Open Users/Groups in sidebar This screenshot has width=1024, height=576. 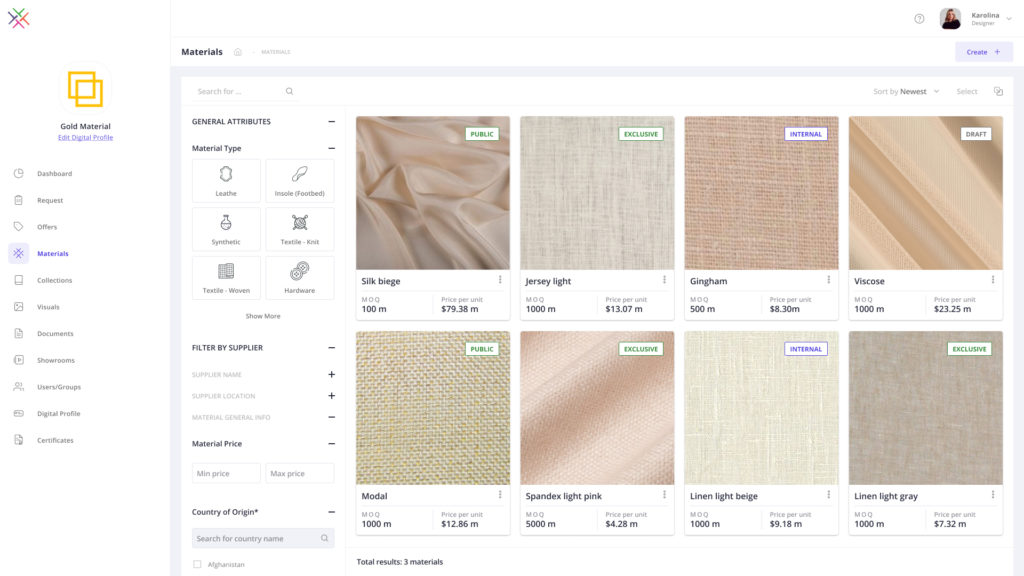(x=59, y=387)
